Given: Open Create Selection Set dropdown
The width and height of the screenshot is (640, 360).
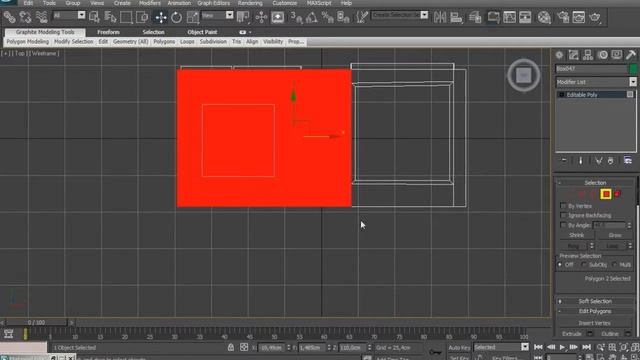Looking at the screenshot, I should point(424,15).
